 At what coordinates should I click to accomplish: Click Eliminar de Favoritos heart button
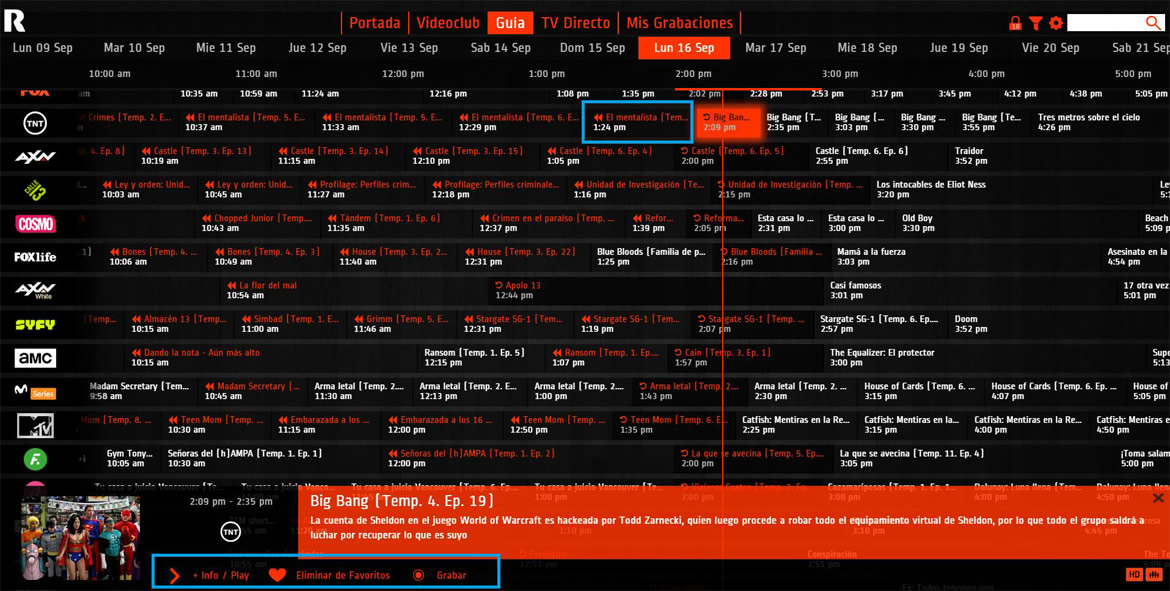click(x=330, y=575)
